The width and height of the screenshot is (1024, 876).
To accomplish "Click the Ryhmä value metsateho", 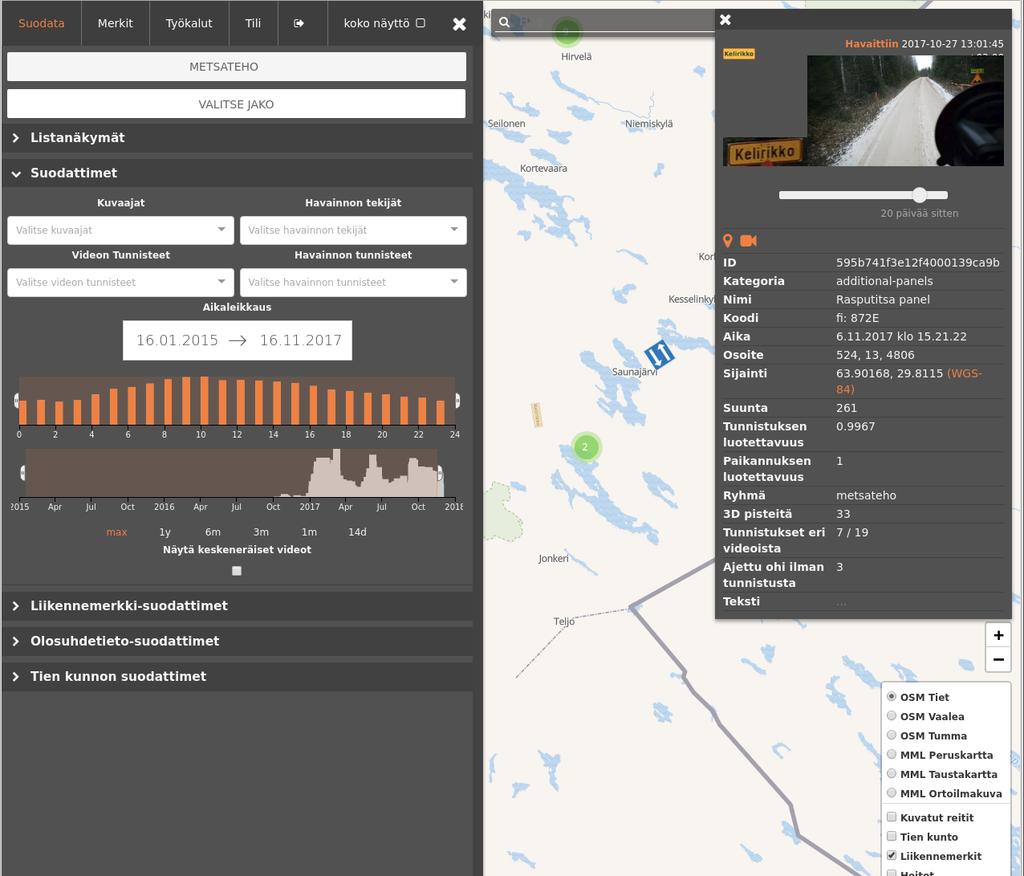I will (866, 495).
